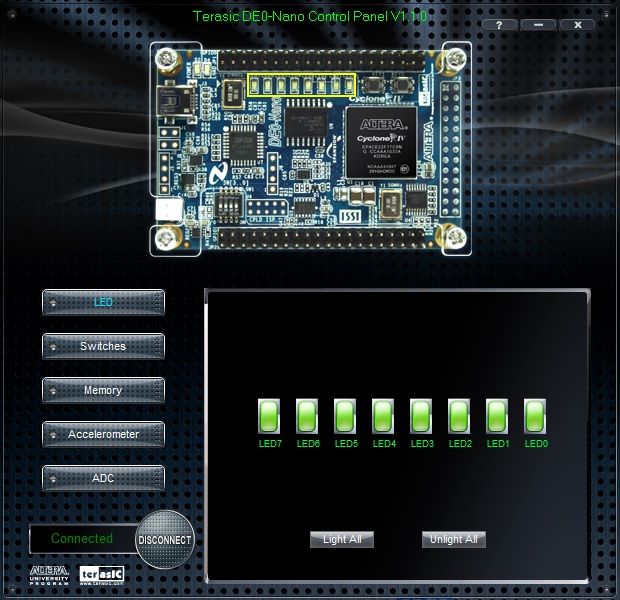Toggle the LED1 indicator
The width and height of the screenshot is (620, 600).
coord(497,416)
